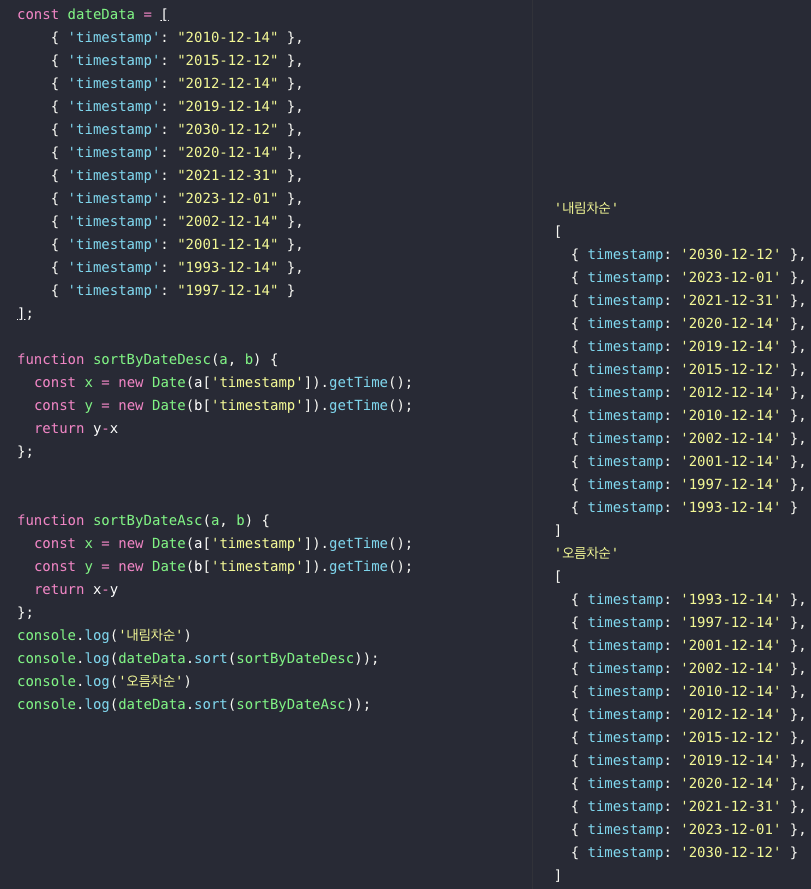This screenshot has height=889, width=811.
Task: Click the return x-y statement
Action: coord(77,589)
